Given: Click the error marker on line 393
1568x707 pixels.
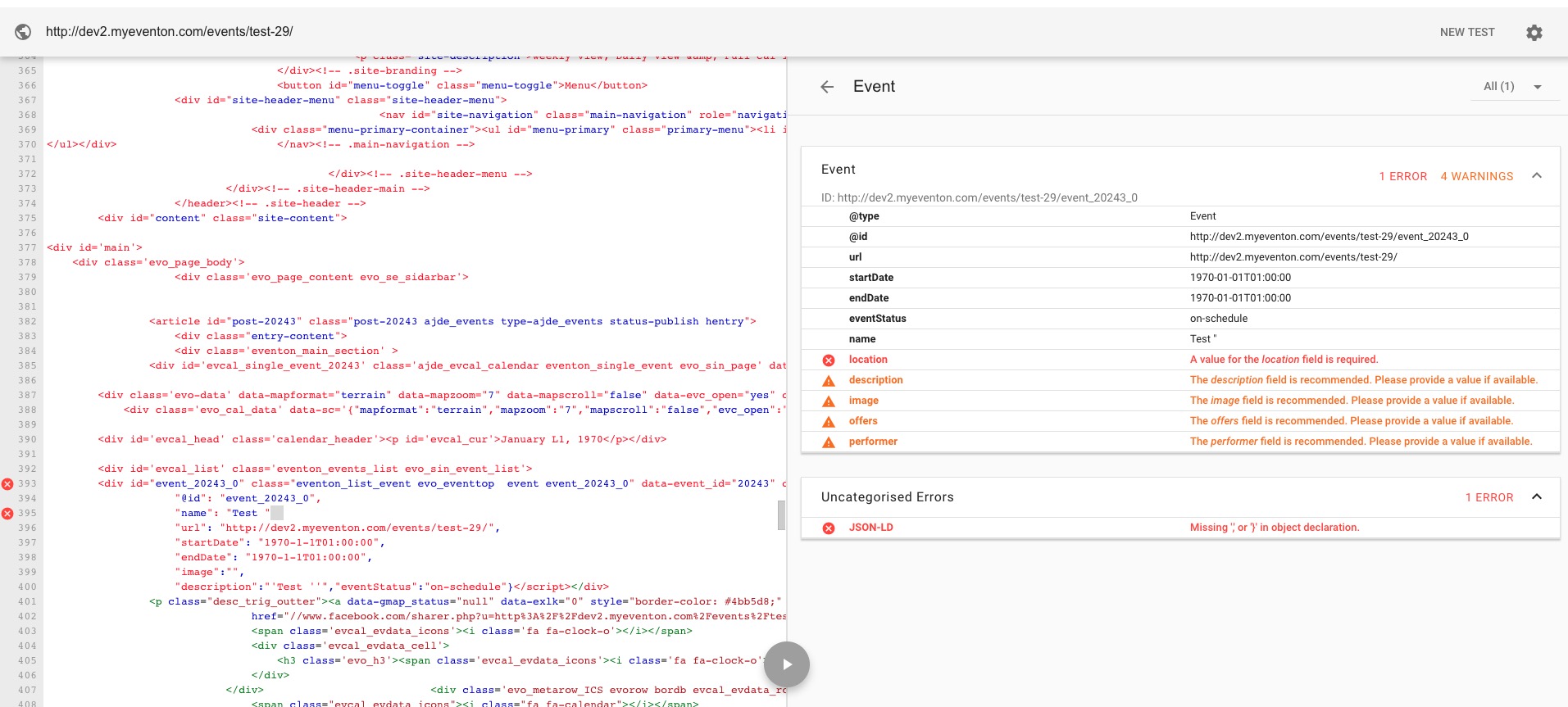Looking at the screenshot, I should click(7, 484).
